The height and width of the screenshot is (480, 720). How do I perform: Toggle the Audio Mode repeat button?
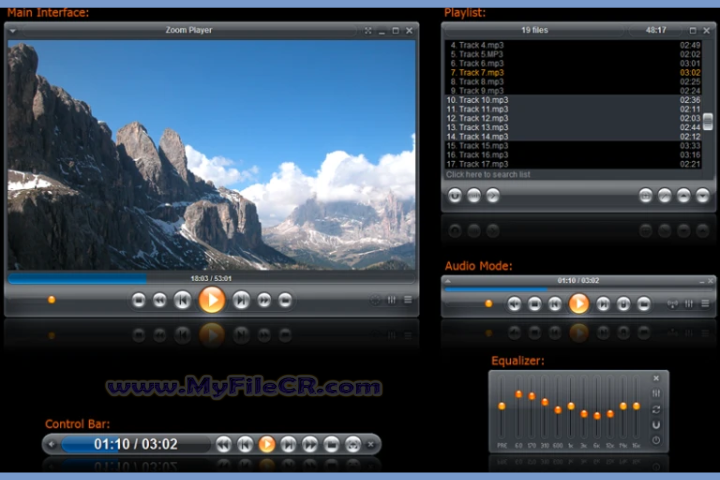[x=623, y=304]
